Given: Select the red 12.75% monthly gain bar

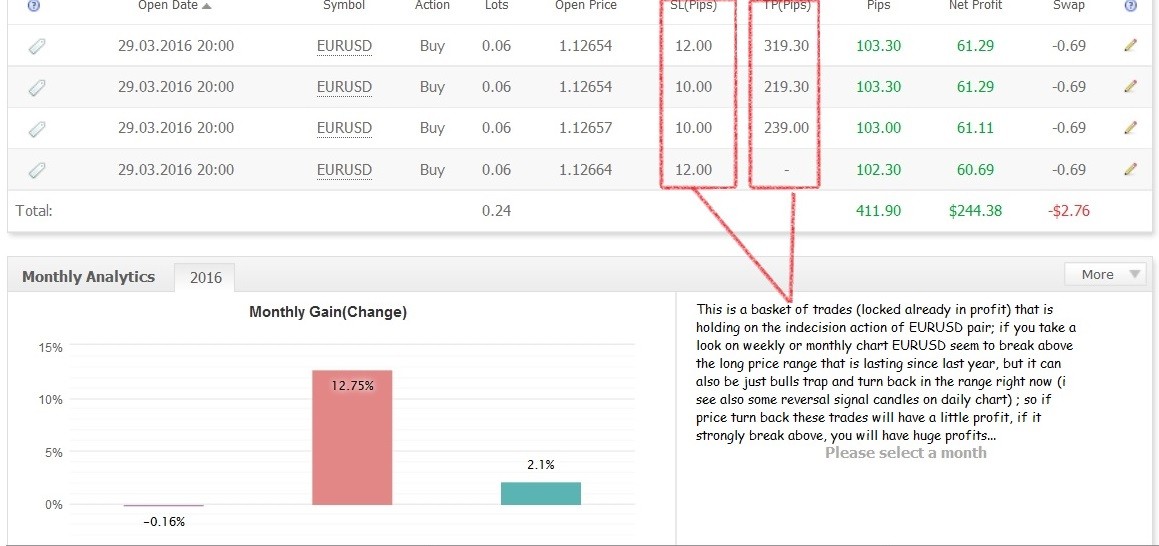Looking at the screenshot, I should click(352, 438).
